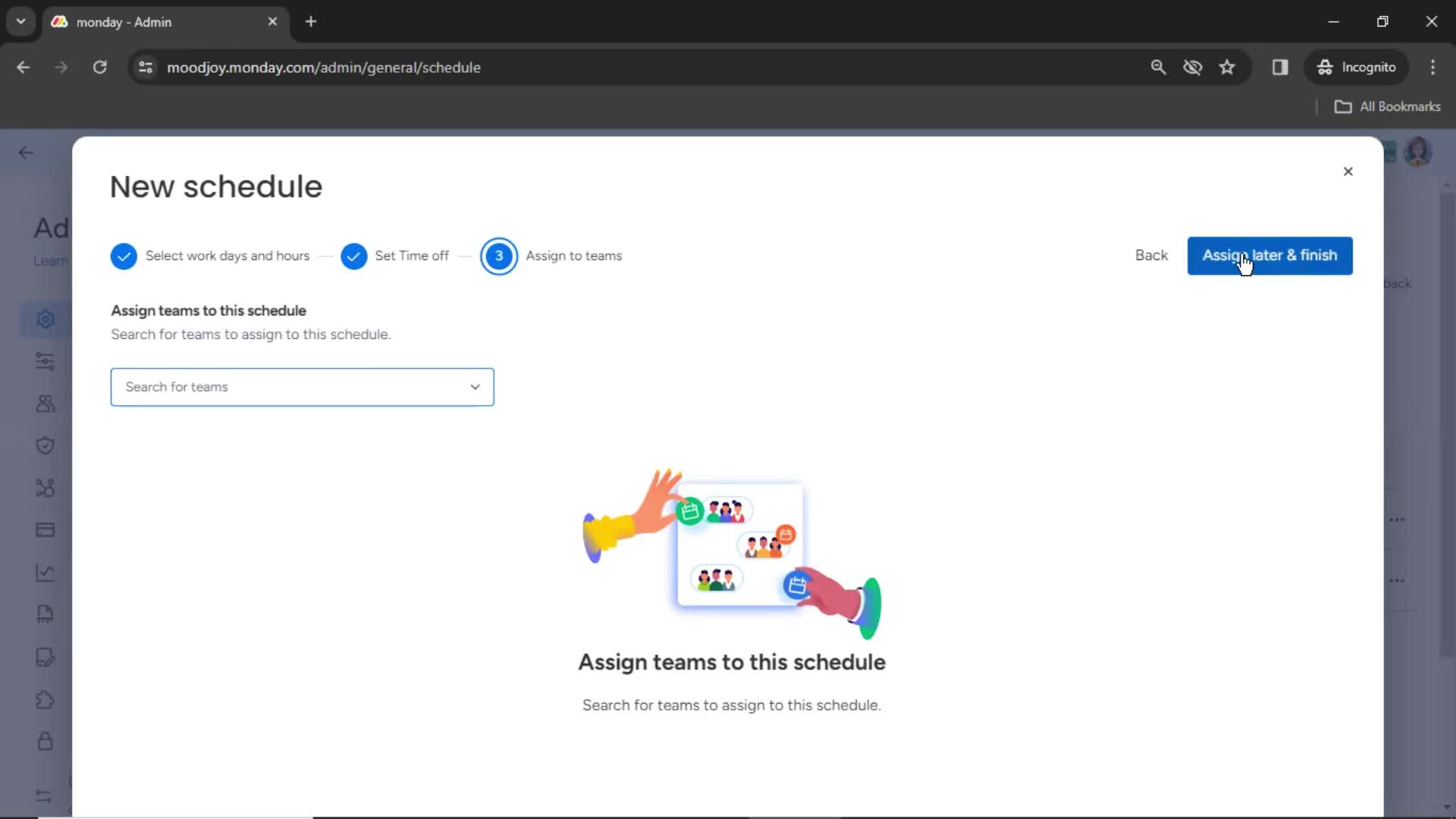Click the permissions shield icon in sidebar
This screenshot has width=1456, height=819.
(x=44, y=445)
